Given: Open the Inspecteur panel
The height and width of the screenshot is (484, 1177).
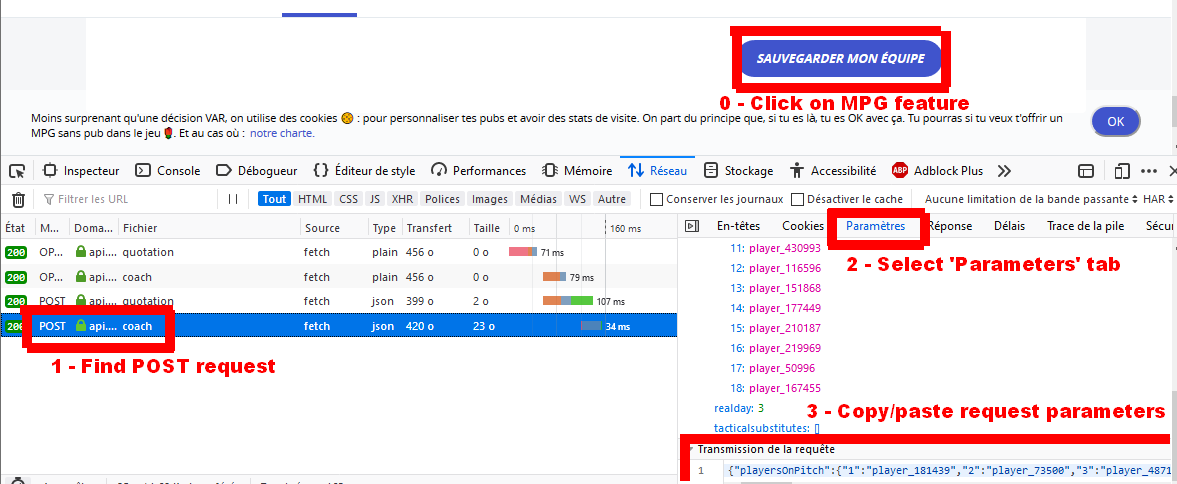Looking at the screenshot, I should point(81,171).
